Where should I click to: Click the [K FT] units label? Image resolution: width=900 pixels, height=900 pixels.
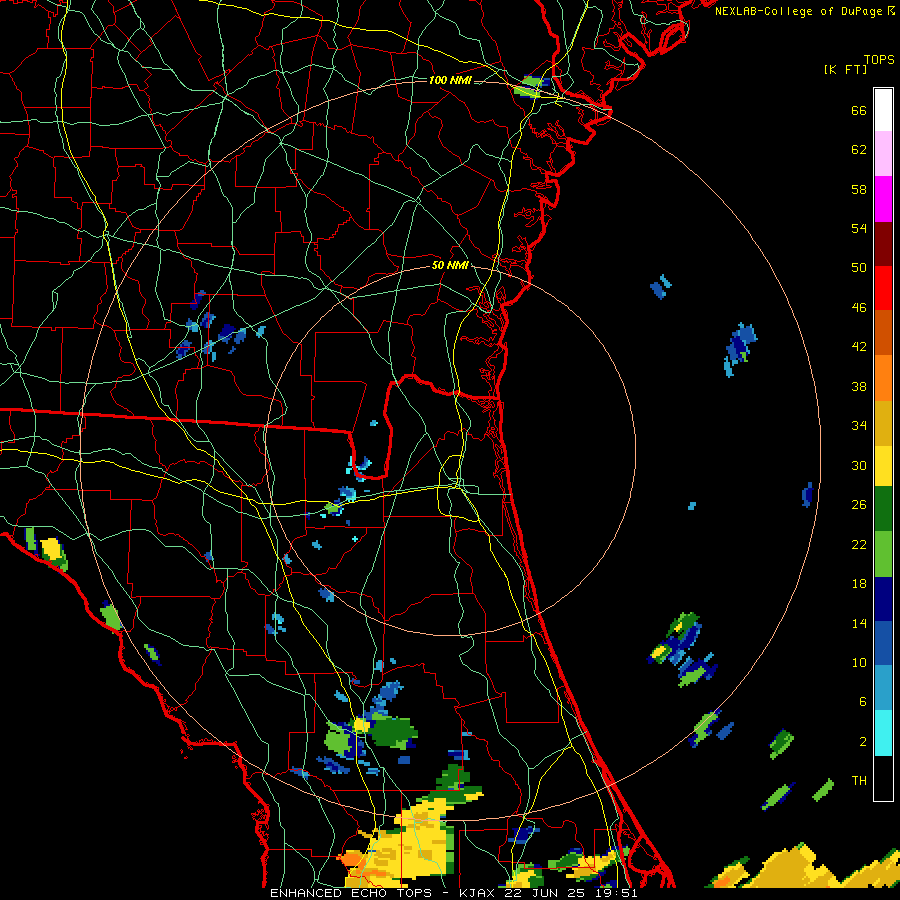(x=845, y=70)
